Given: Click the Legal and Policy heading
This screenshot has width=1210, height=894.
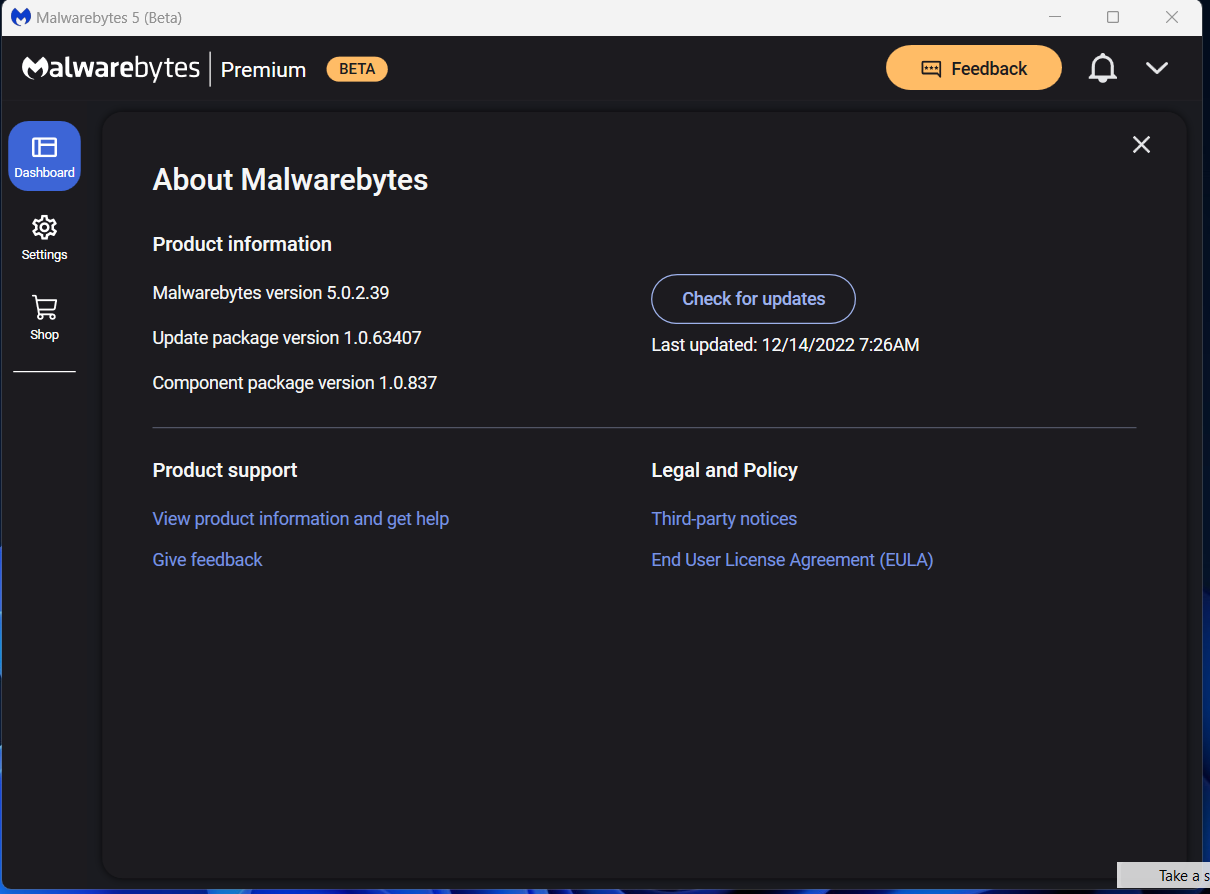Looking at the screenshot, I should 724,470.
